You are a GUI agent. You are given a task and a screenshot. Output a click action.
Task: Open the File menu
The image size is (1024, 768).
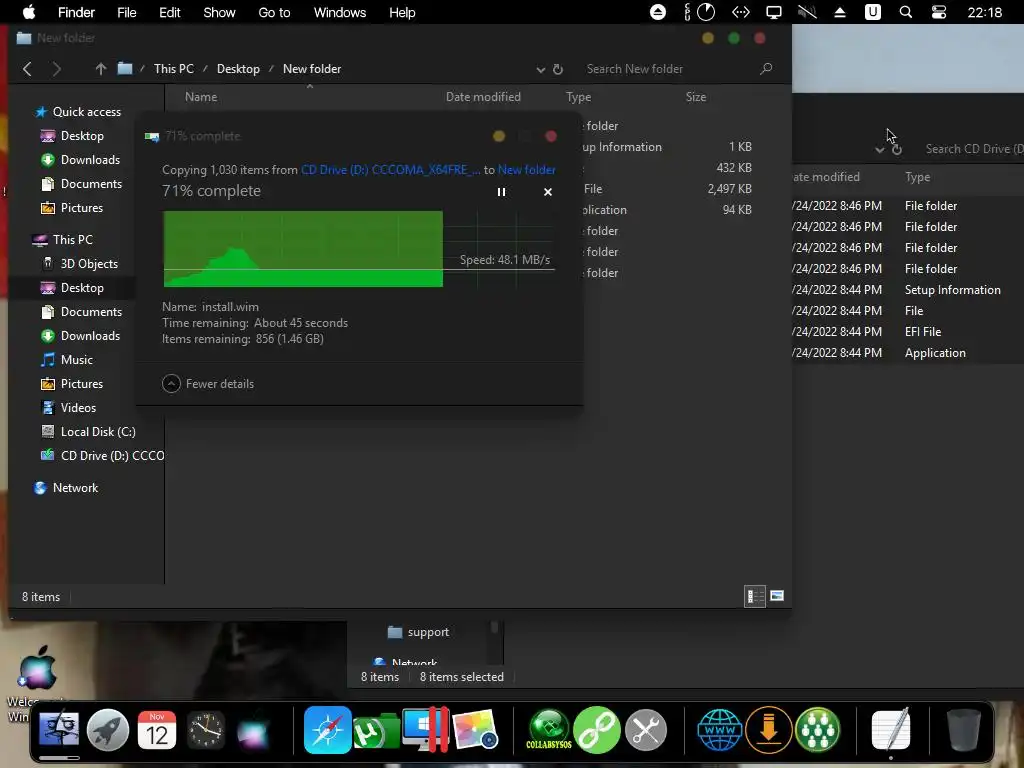coord(127,12)
